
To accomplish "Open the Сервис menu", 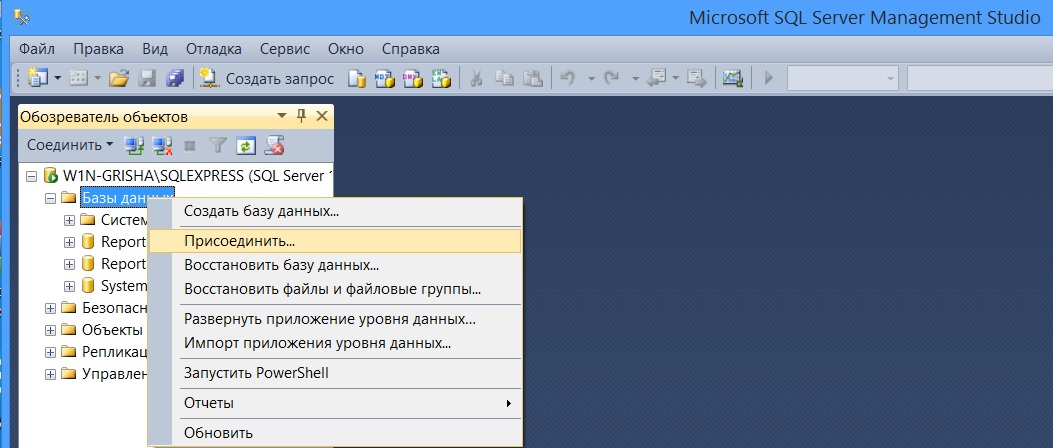I will tap(285, 49).
